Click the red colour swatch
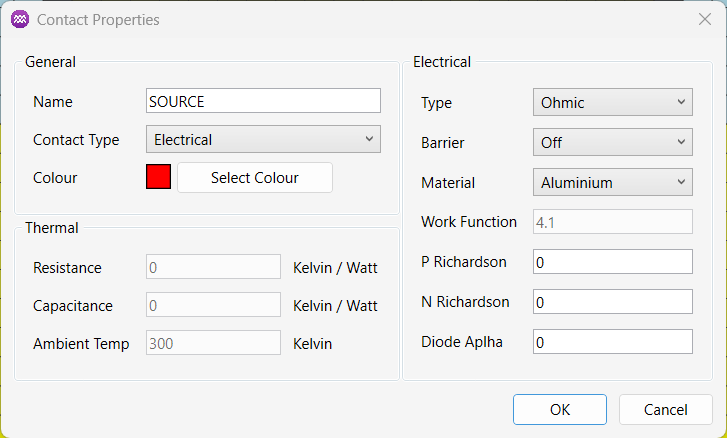 (159, 177)
